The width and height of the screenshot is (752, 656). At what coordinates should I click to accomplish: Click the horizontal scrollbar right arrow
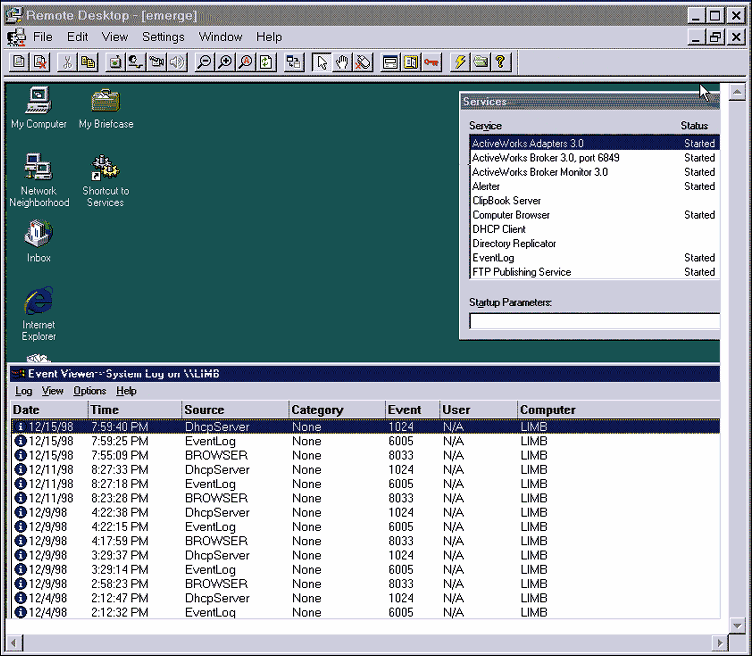719,643
